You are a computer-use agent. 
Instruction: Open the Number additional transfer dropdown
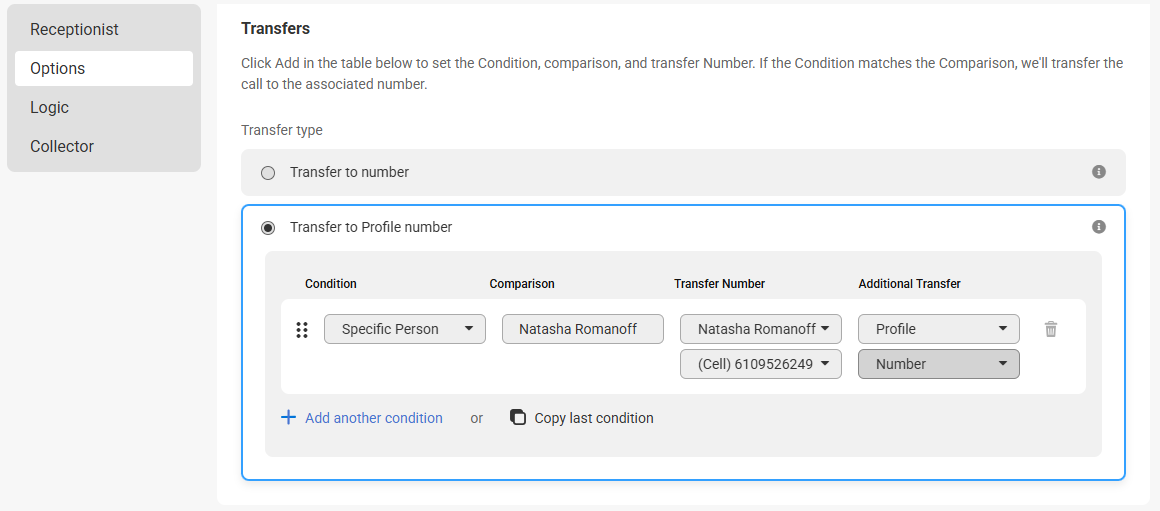(939, 364)
